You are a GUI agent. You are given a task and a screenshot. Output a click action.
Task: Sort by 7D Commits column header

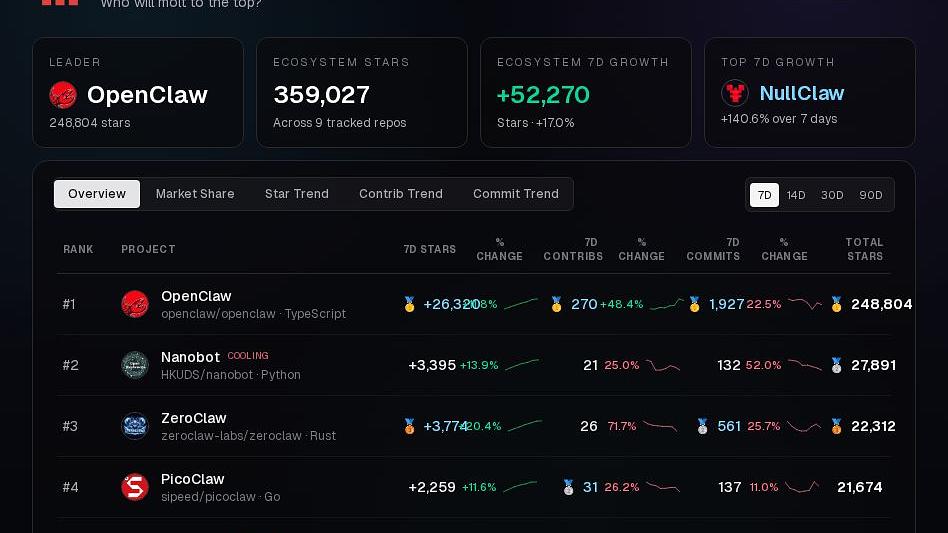tap(713, 249)
